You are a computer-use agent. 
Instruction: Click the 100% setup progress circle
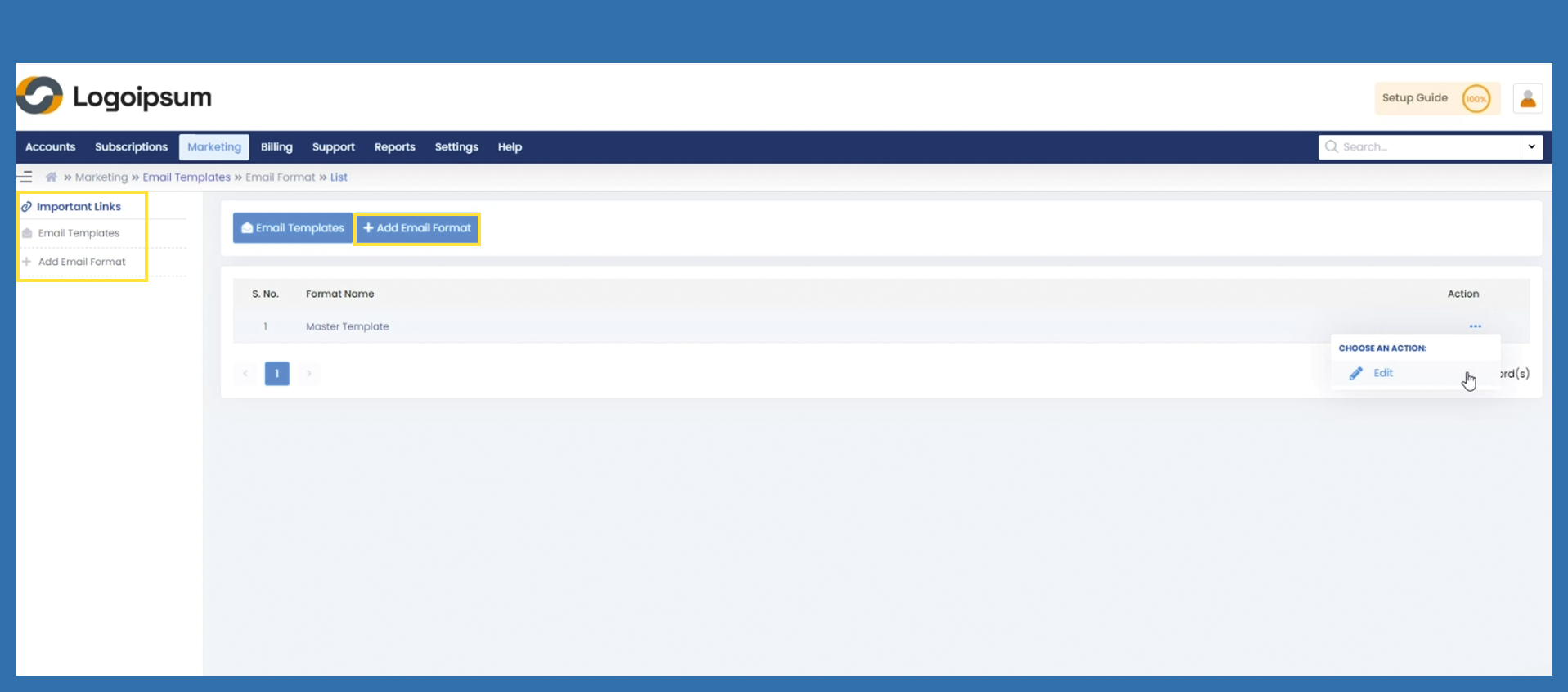pyautogui.click(x=1476, y=99)
